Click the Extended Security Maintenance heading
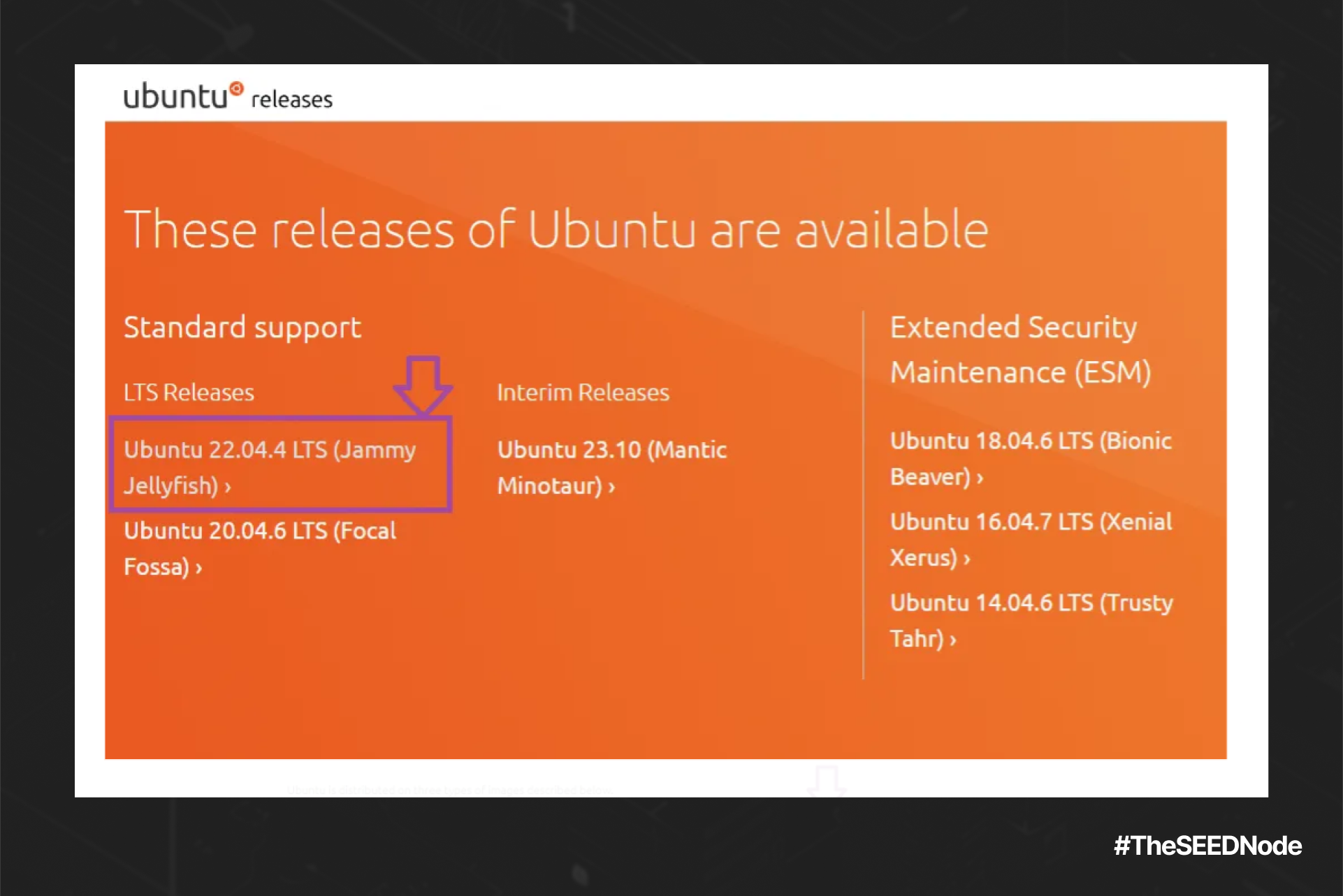The height and width of the screenshot is (896, 1343). (1020, 349)
